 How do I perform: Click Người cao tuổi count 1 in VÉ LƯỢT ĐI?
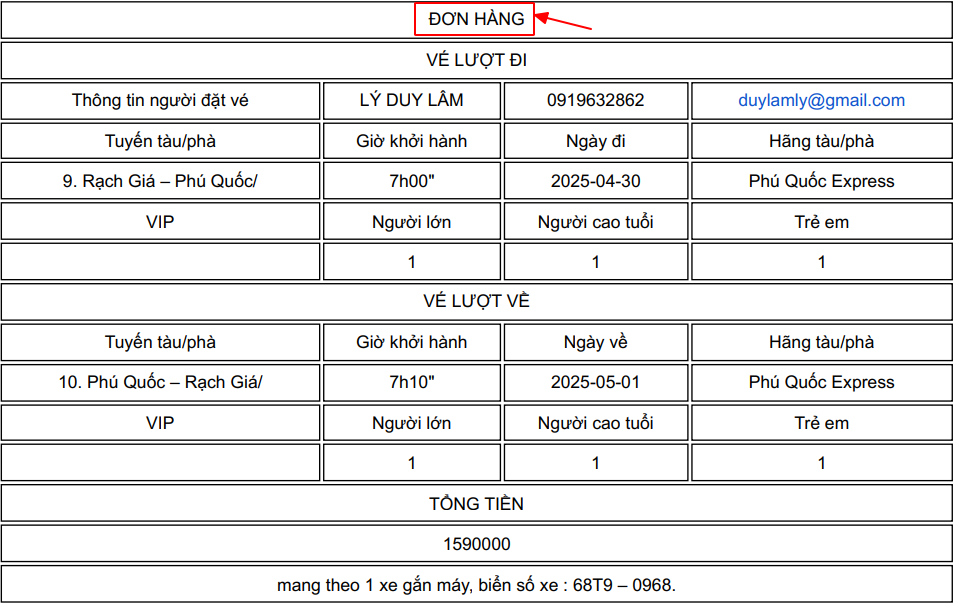[x=596, y=262]
